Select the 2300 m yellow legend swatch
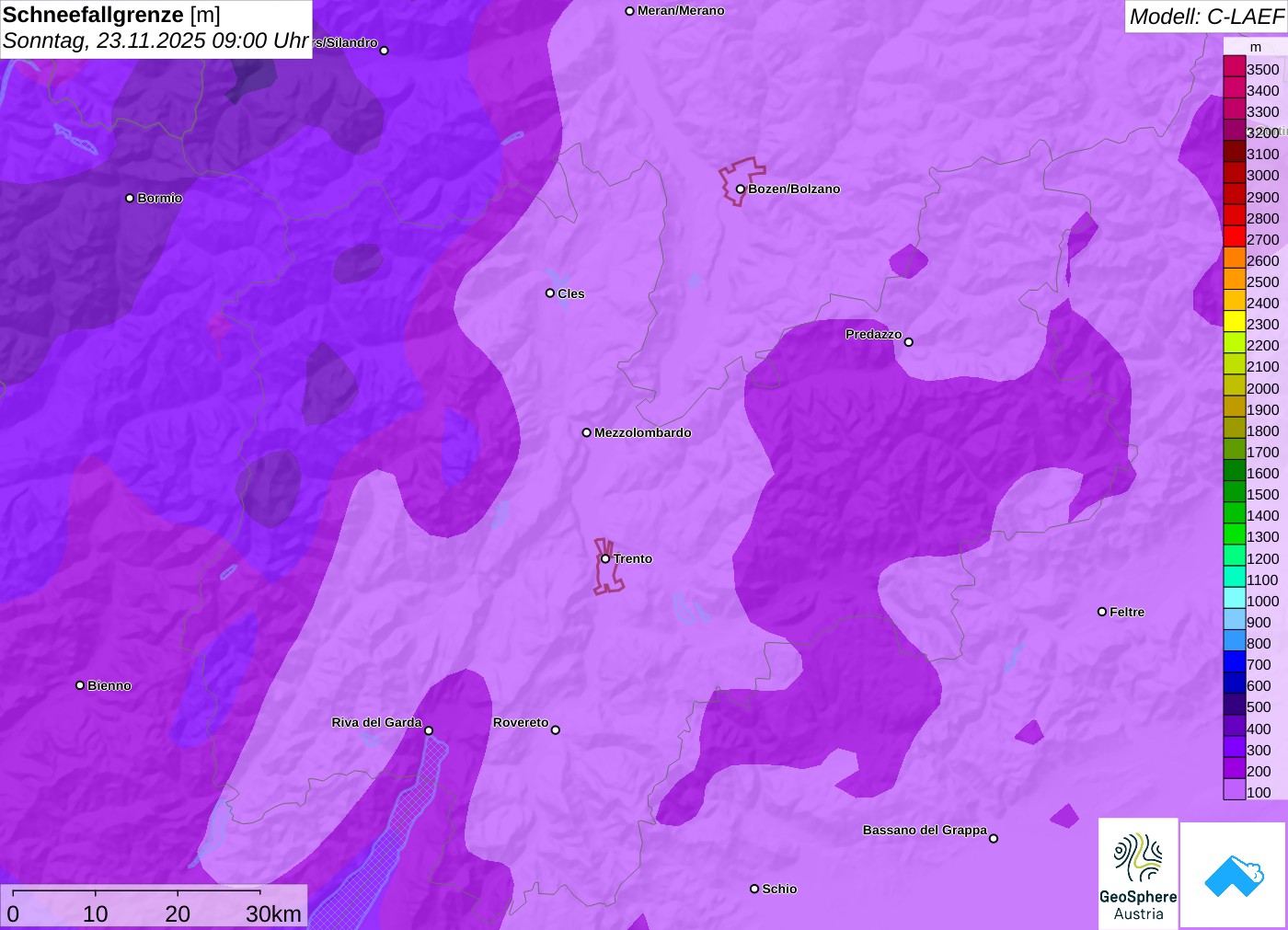 pos(1234,321)
